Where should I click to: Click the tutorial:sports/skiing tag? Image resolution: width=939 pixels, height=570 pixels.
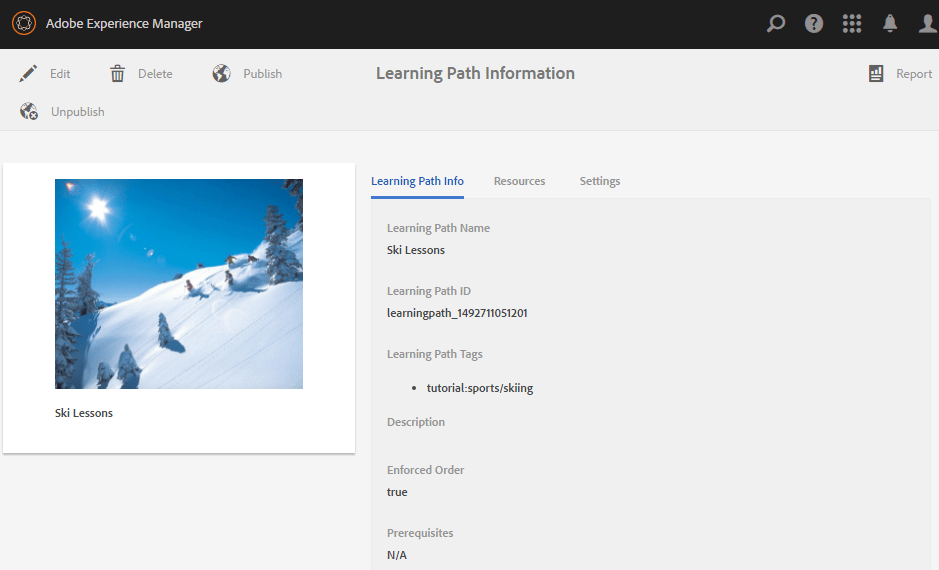click(x=480, y=388)
